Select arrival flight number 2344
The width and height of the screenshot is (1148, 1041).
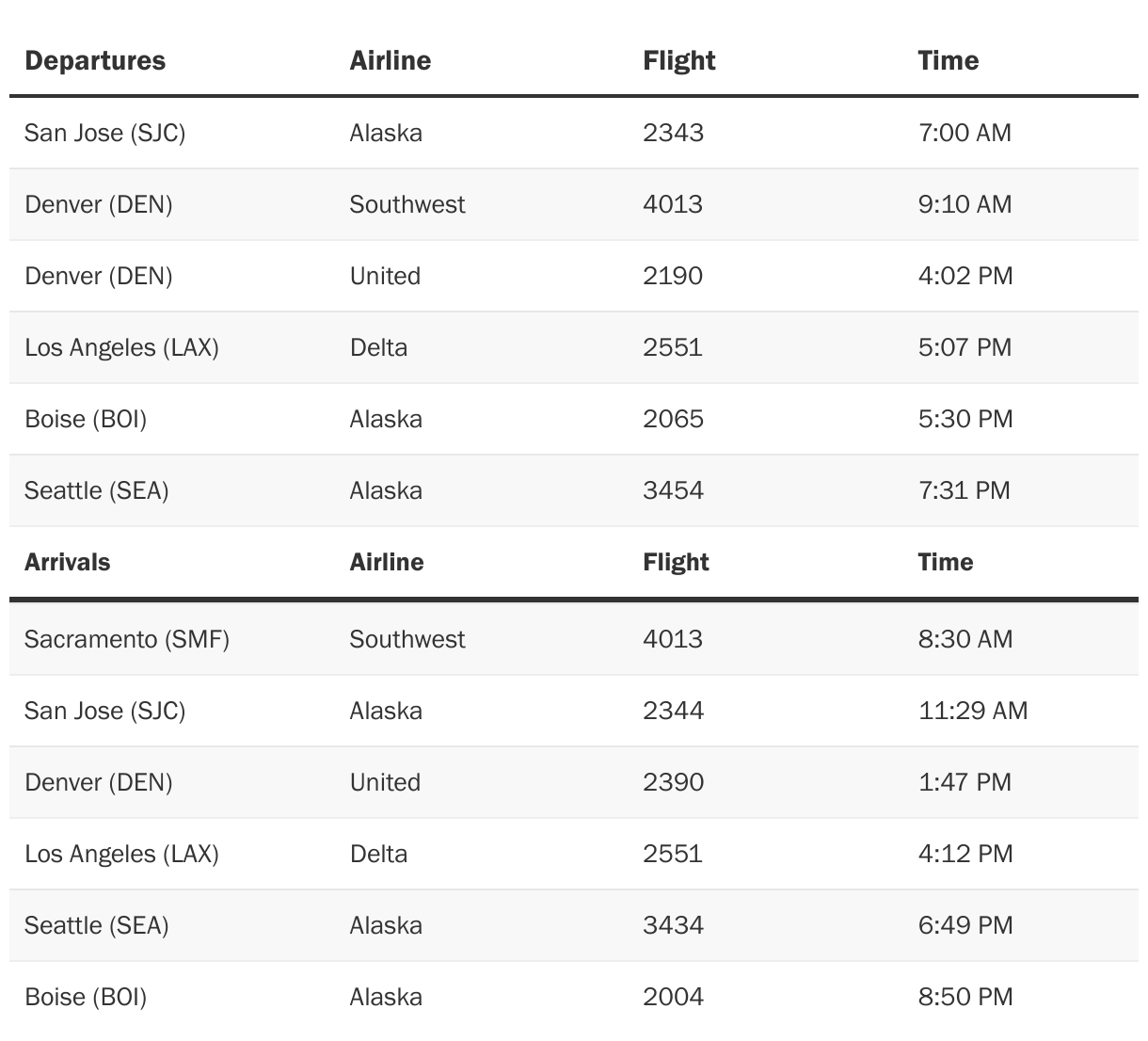(673, 711)
